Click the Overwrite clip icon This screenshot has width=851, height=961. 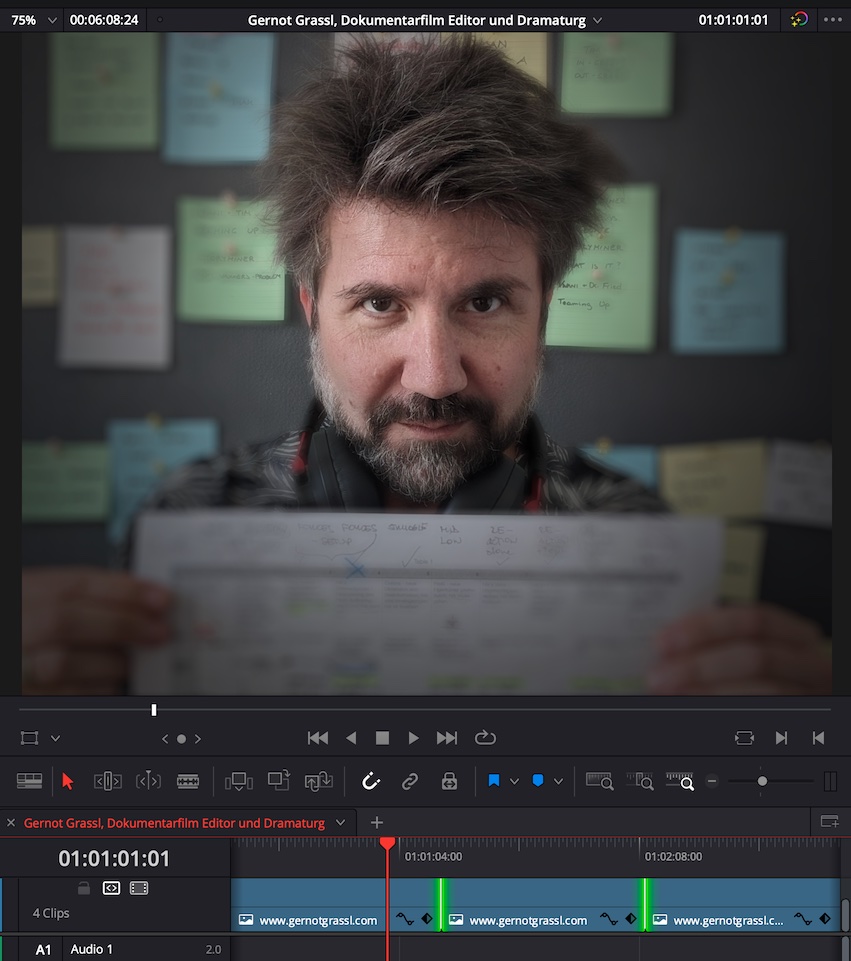click(x=279, y=781)
